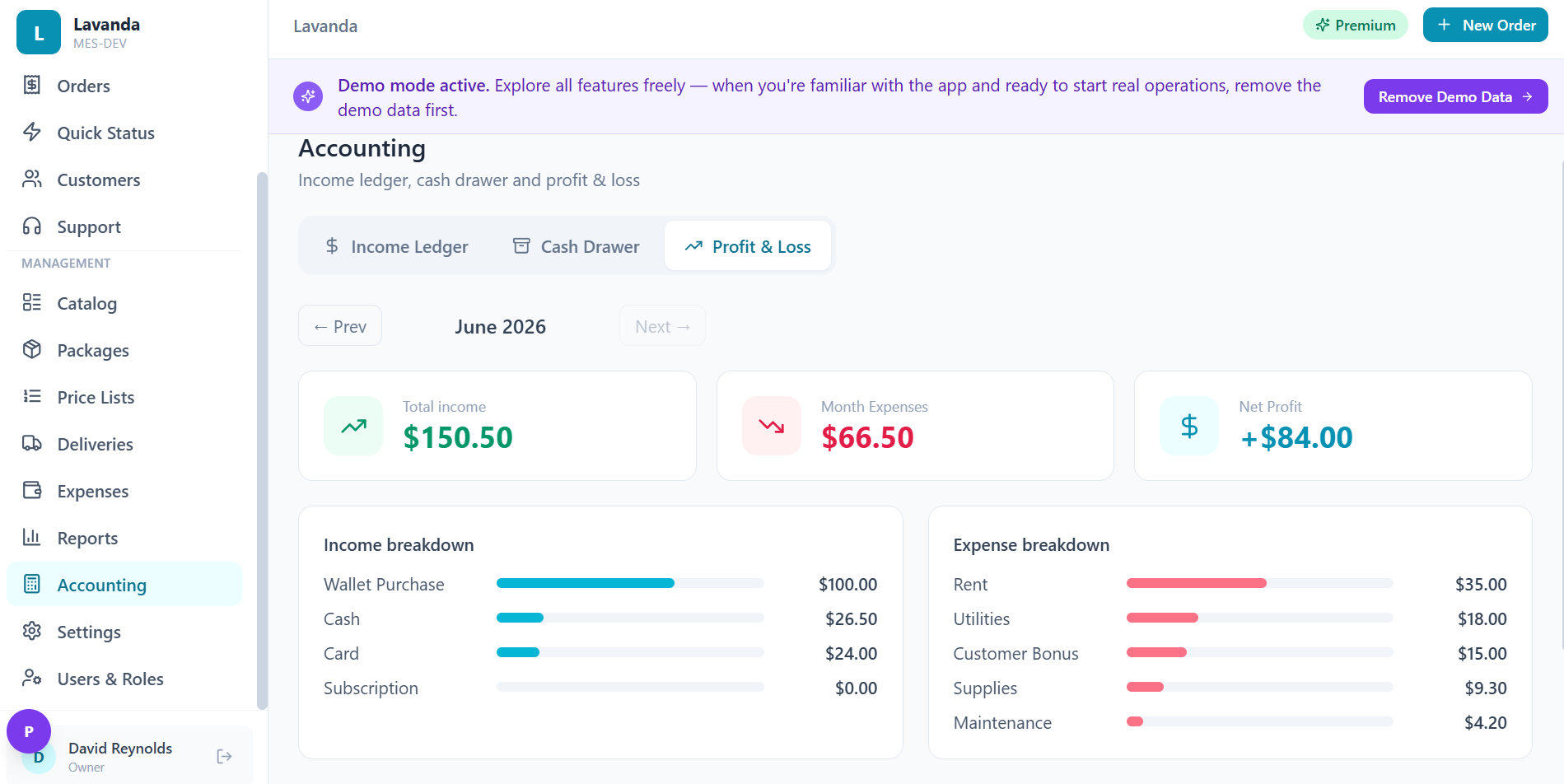Click the Wallet Purchase income bar
This screenshot has height=784, width=1564.
(630, 583)
